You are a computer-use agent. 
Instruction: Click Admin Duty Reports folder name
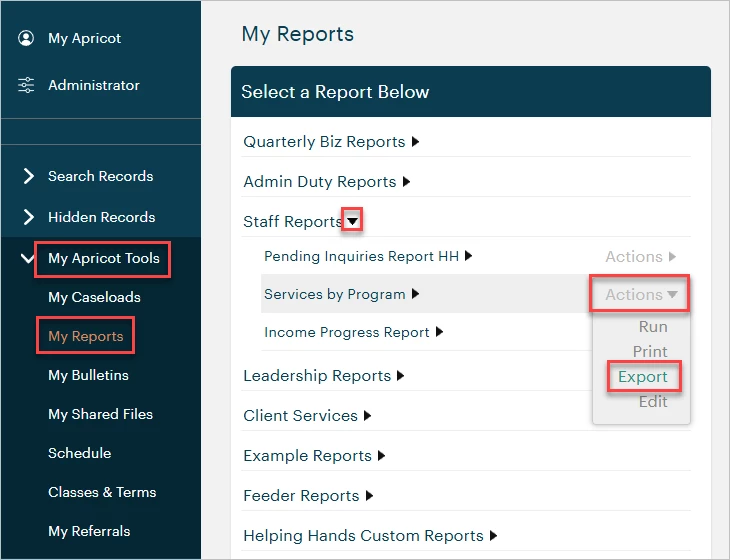[x=319, y=182]
